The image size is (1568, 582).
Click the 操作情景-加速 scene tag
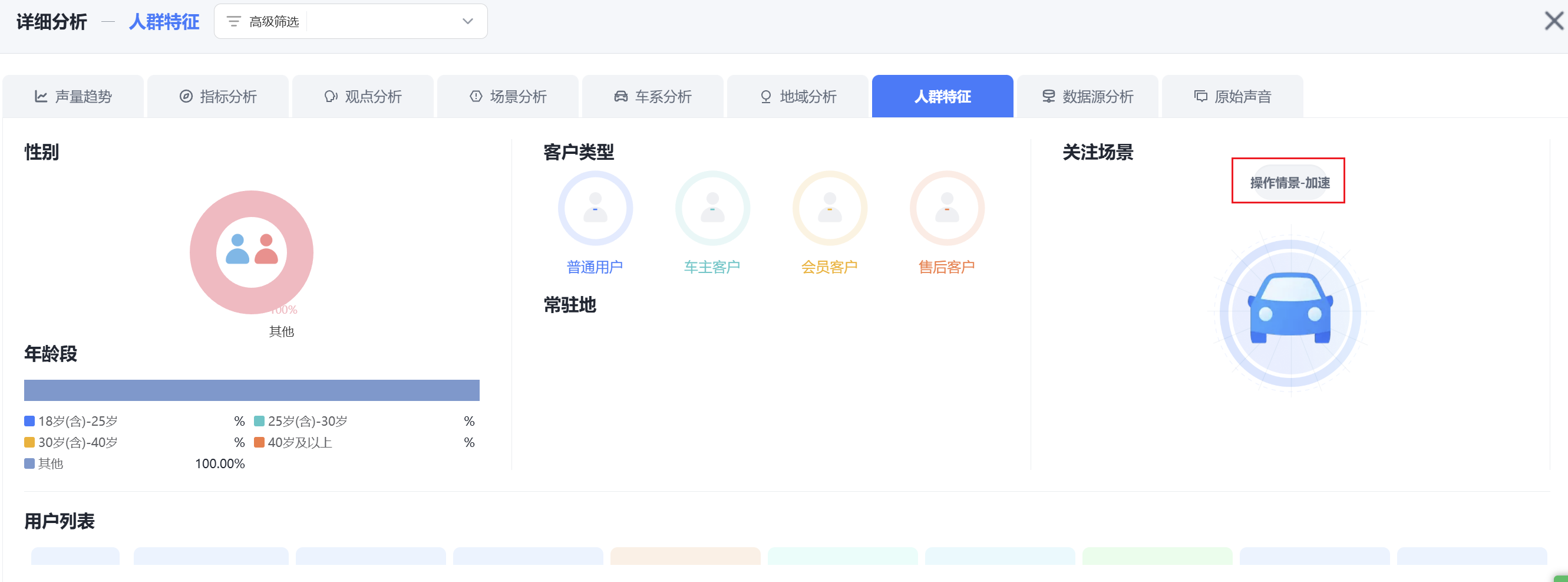[x=1289, y=182]
